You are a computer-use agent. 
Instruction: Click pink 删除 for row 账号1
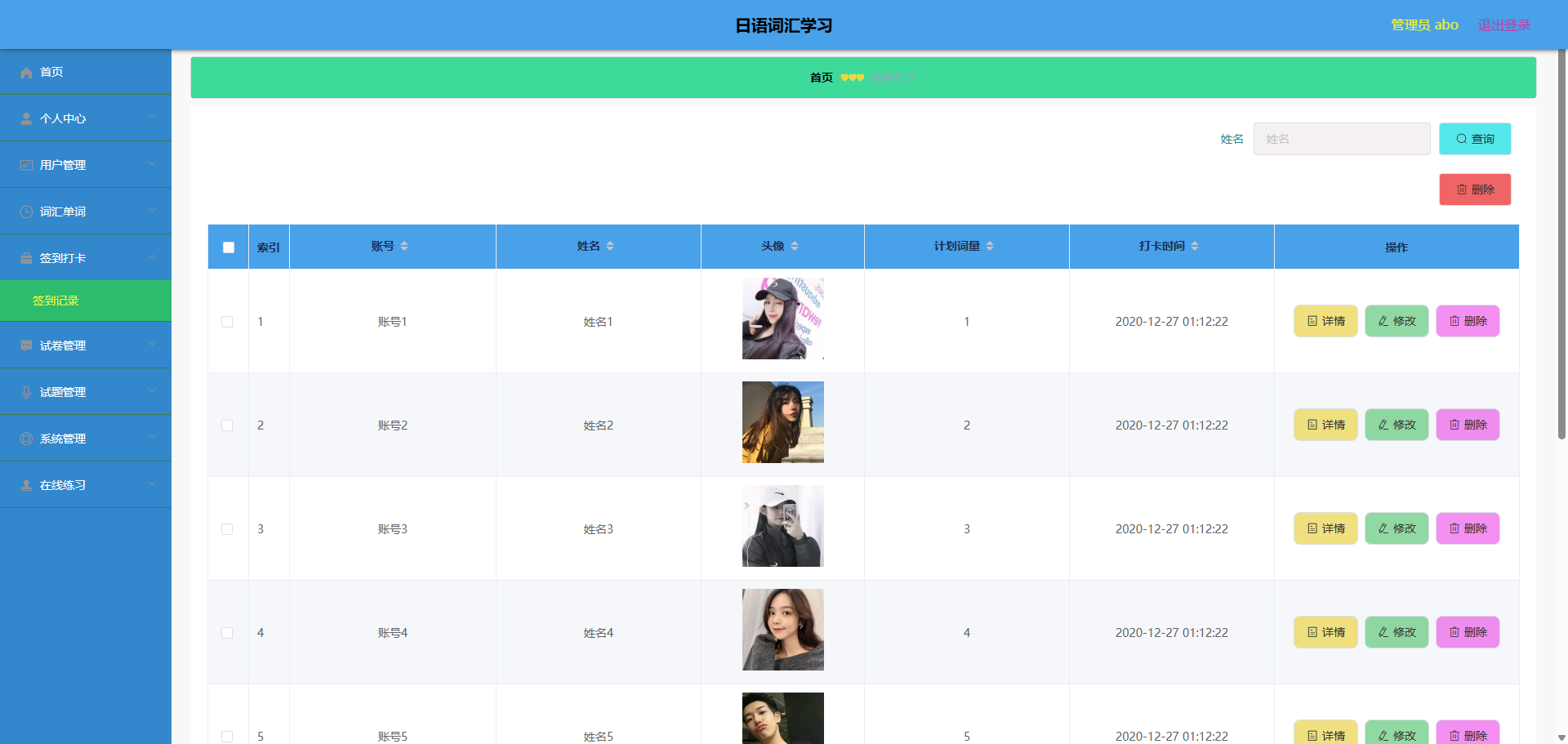point(1468,321)
